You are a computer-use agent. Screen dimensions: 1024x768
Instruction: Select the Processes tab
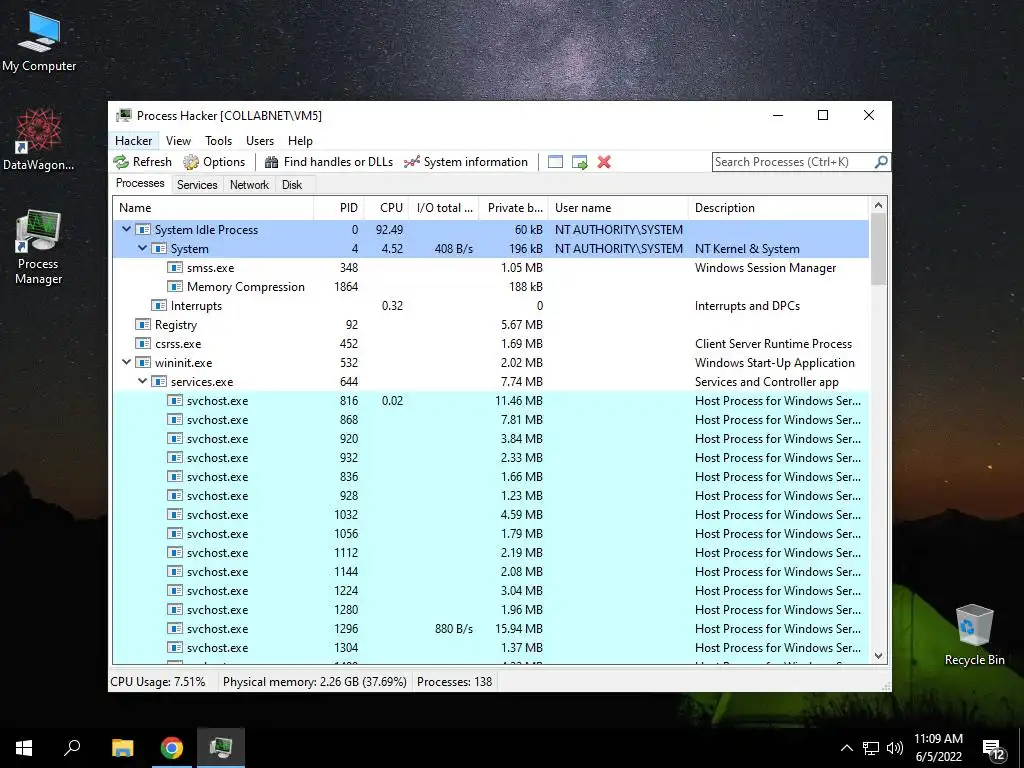(140, 184)
